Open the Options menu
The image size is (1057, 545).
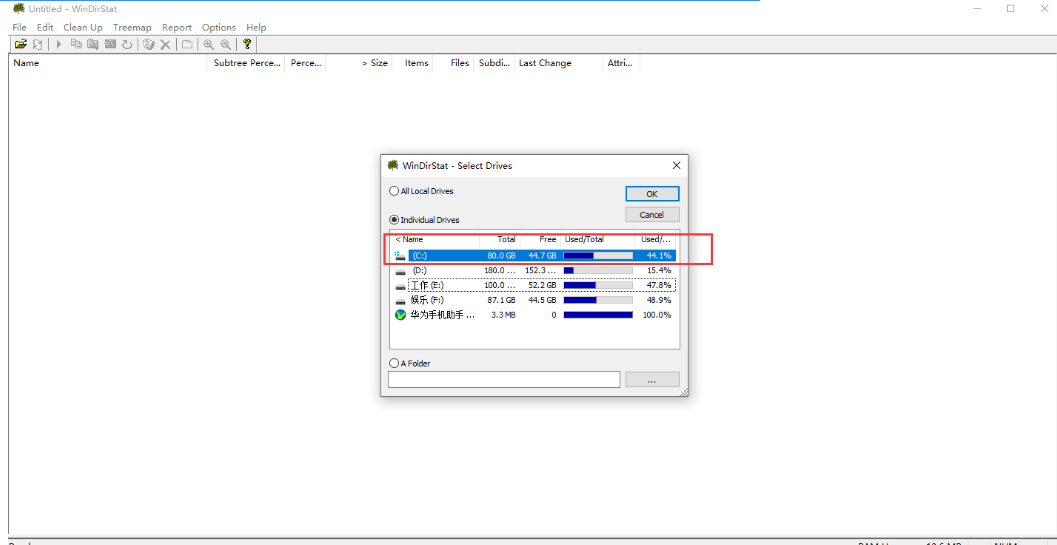(x=219, y=28)
